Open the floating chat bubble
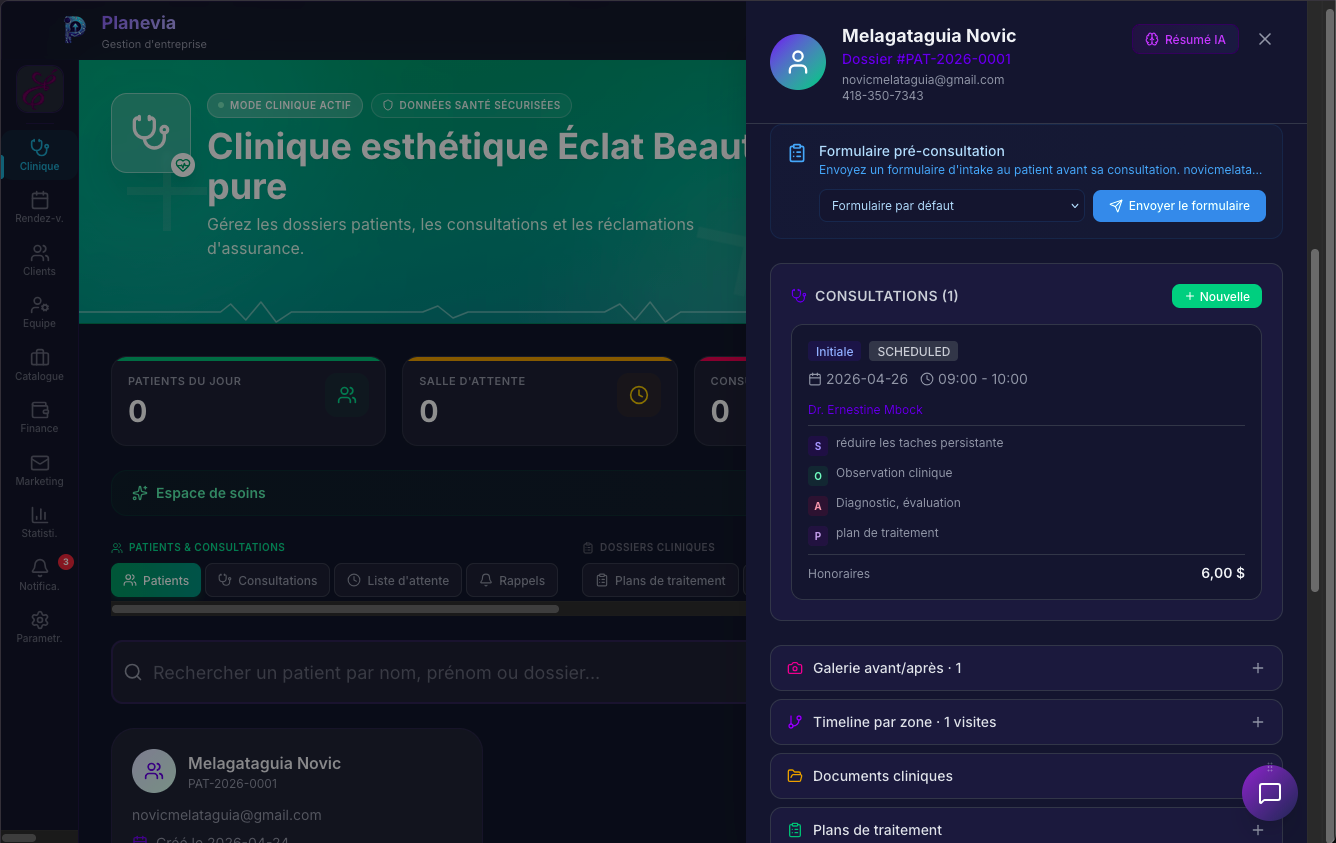Viewport: 1336px width, 843px height. point(1270,793)
